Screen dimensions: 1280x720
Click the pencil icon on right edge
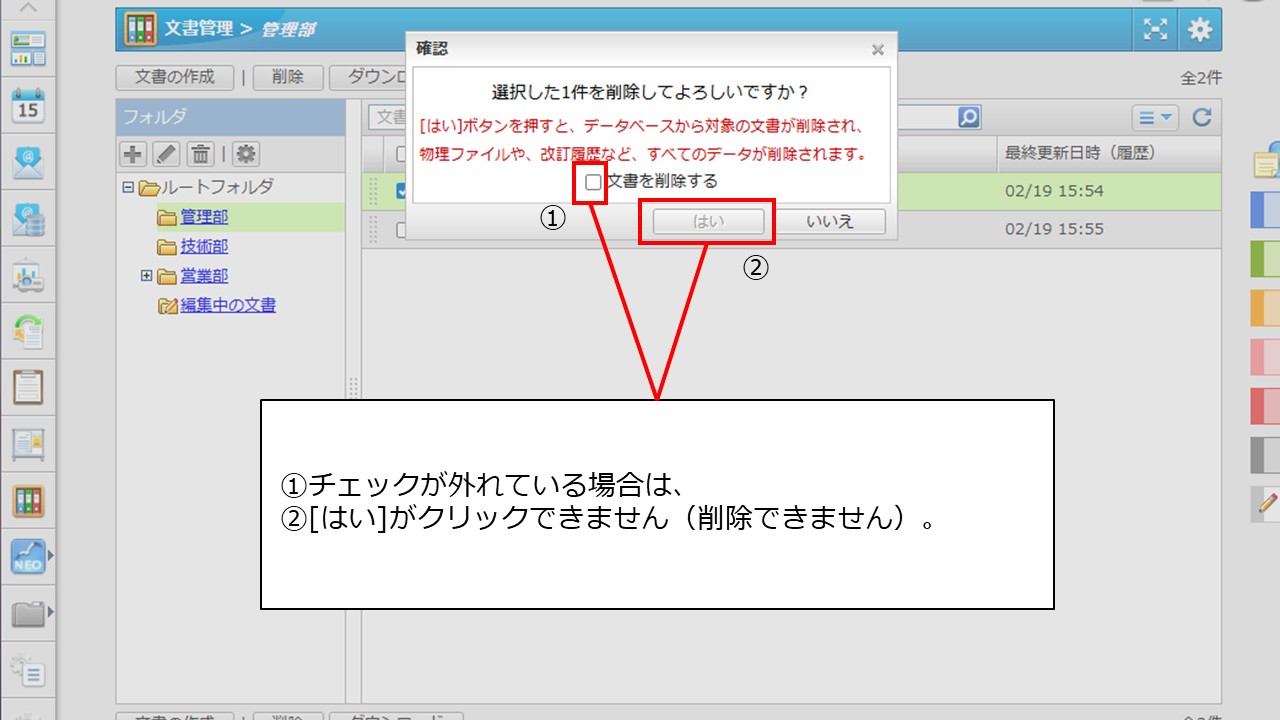tap(1267, 504)
